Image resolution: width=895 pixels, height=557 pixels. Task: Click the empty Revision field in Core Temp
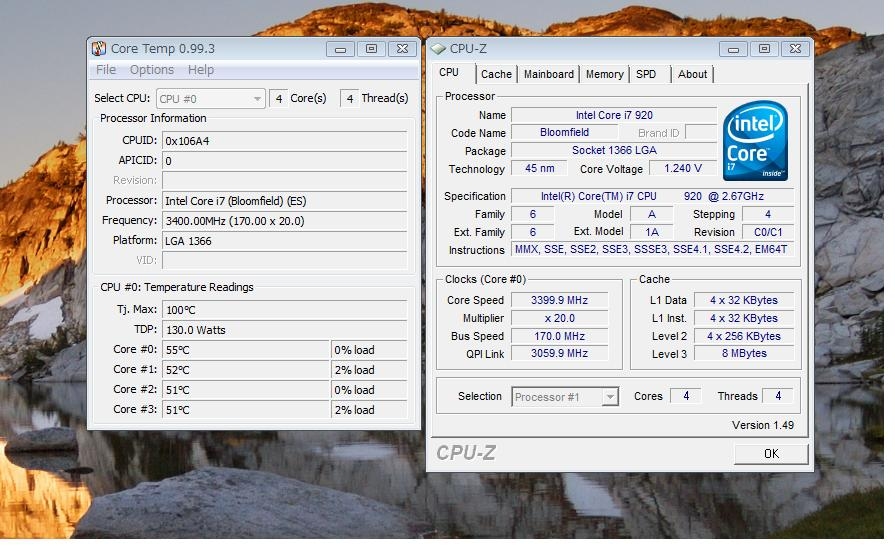284,181
